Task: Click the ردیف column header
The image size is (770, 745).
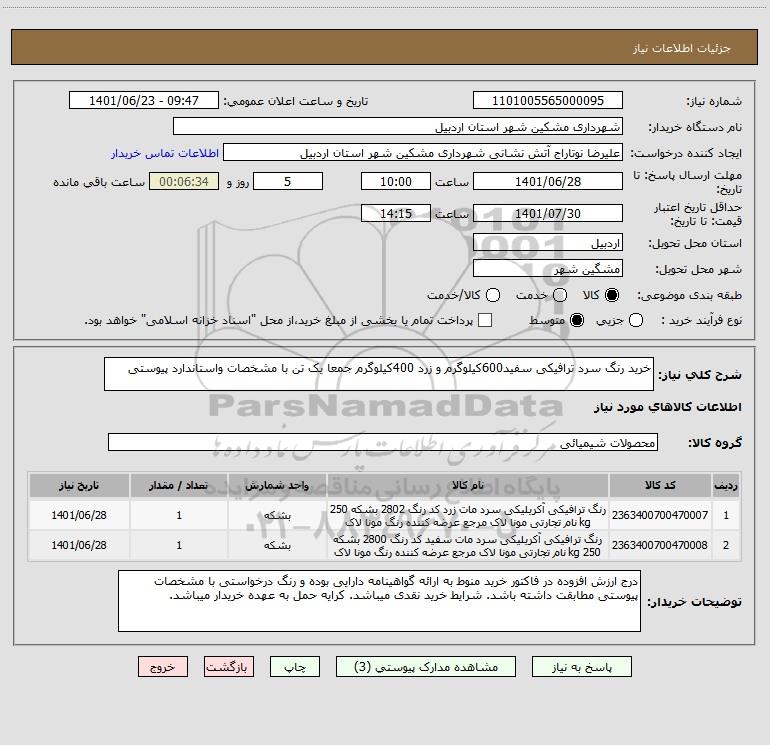Action: (726, 485)
